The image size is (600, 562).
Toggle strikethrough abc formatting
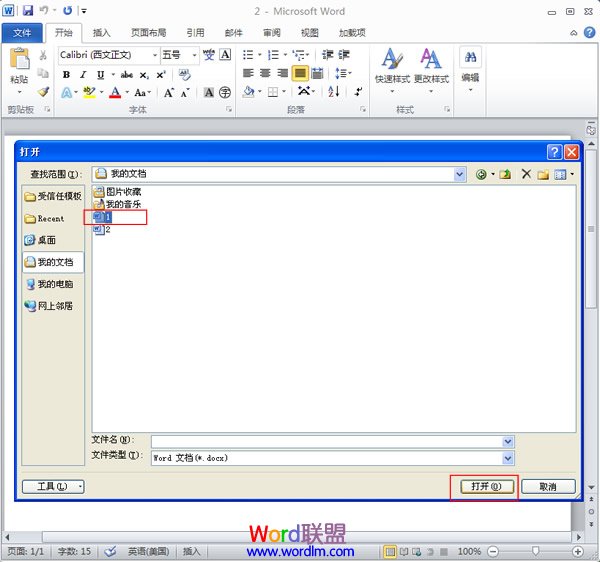pyautogui.click(x=127, y=75)
